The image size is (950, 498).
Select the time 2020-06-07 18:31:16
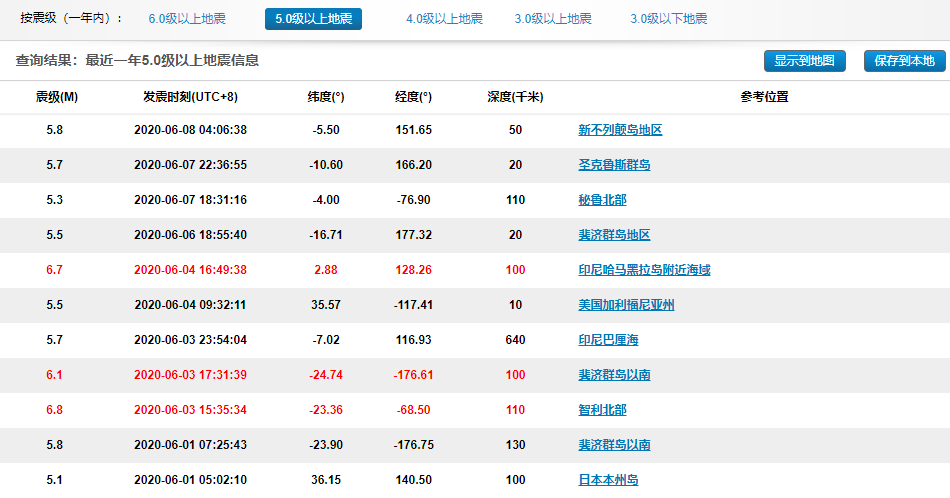(190, 200)
